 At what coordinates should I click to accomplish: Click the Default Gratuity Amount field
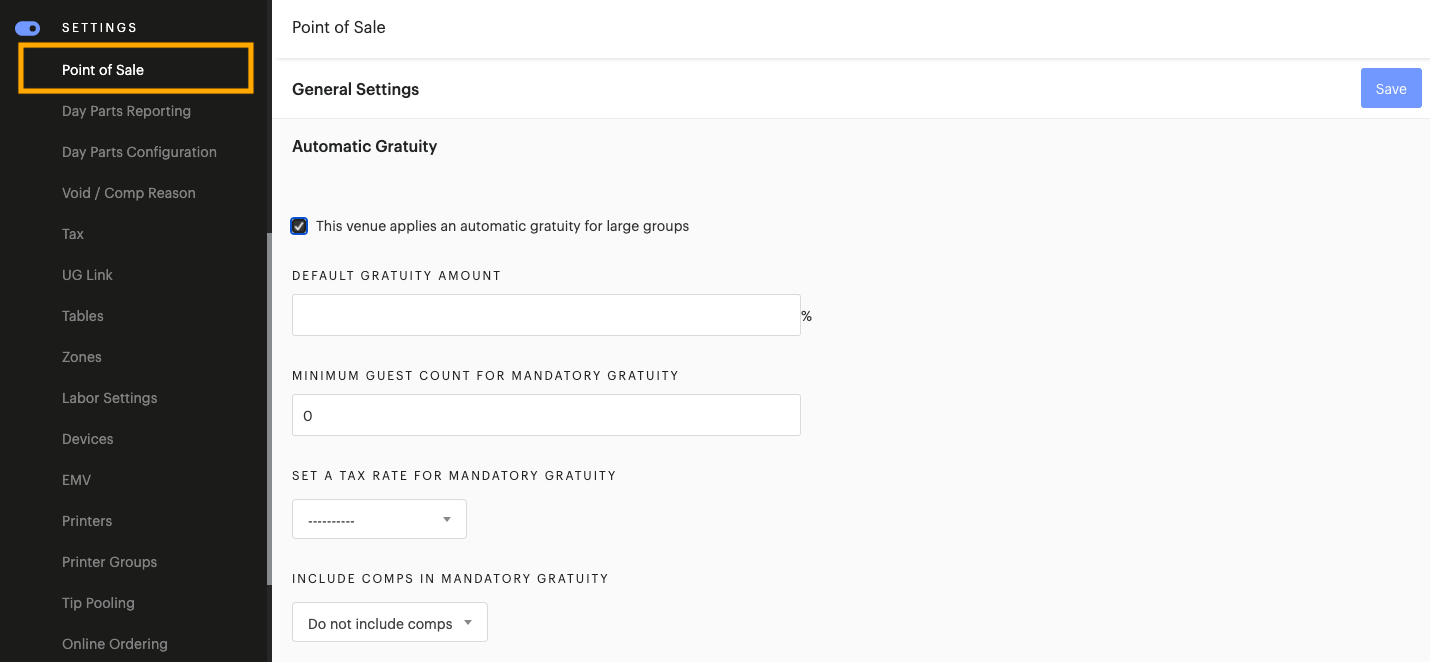click(546, 315)
